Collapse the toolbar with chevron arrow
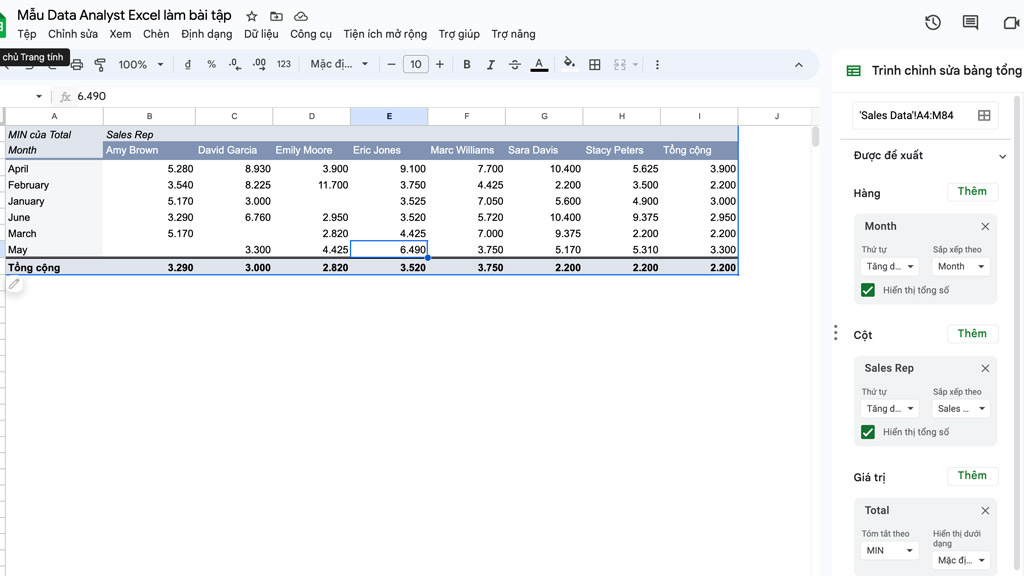Screen dimensions: 1024x576 798,65
